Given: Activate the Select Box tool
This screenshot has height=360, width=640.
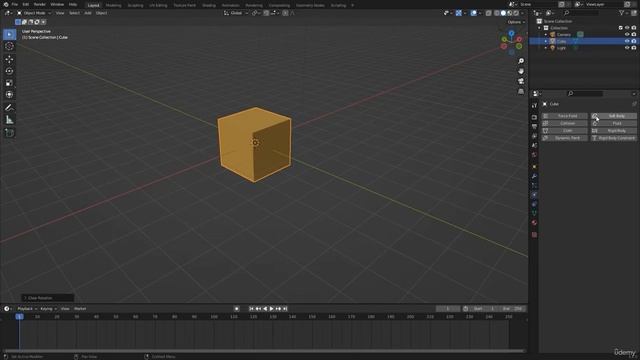Looking at the screenshot, I should 9,34.
